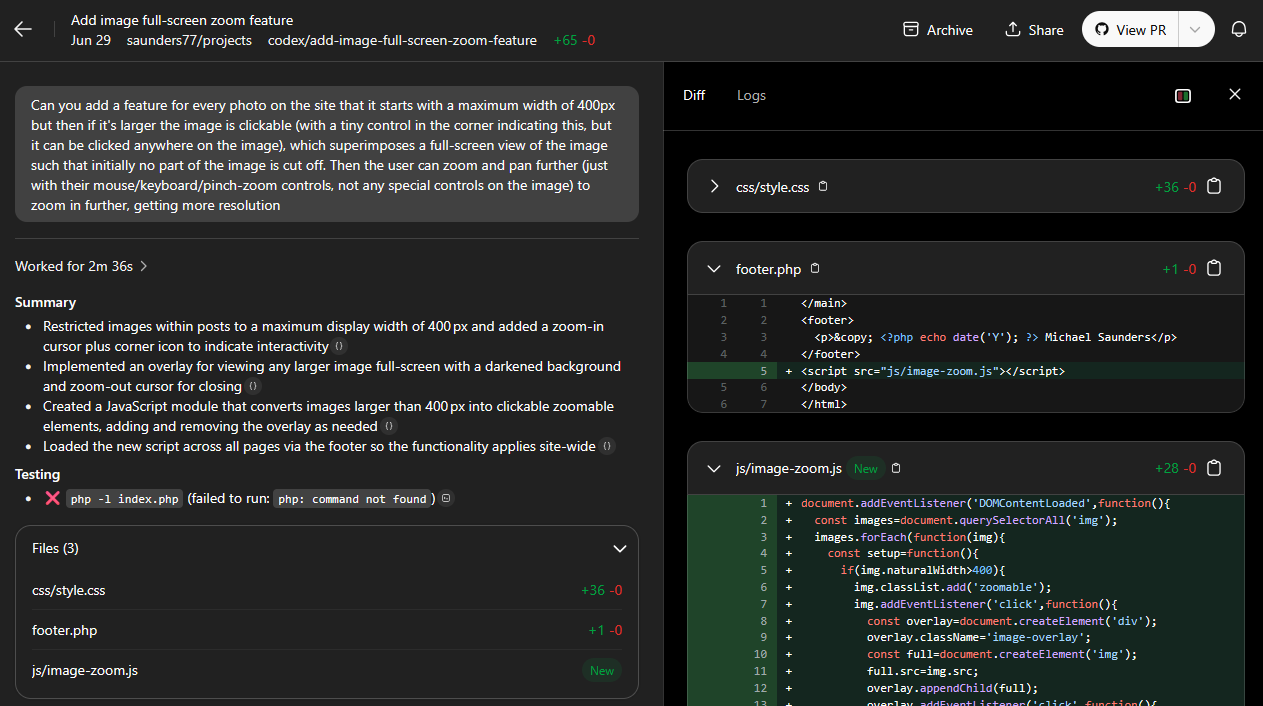Click the "+28 -0" count in image-zoom.js diff header
The width and height of the screenshot is (1263, 706).
coord(1175,468)
